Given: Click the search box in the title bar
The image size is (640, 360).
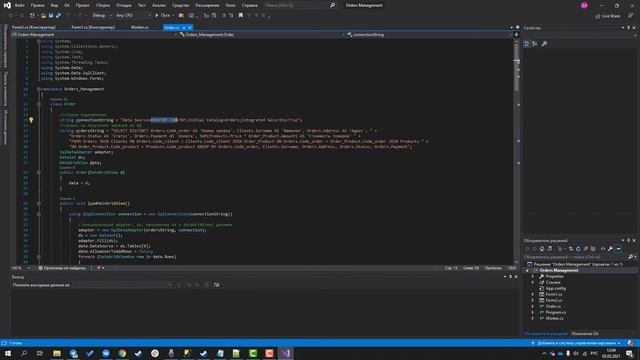Looking at the screenshot, I should 300,5.
